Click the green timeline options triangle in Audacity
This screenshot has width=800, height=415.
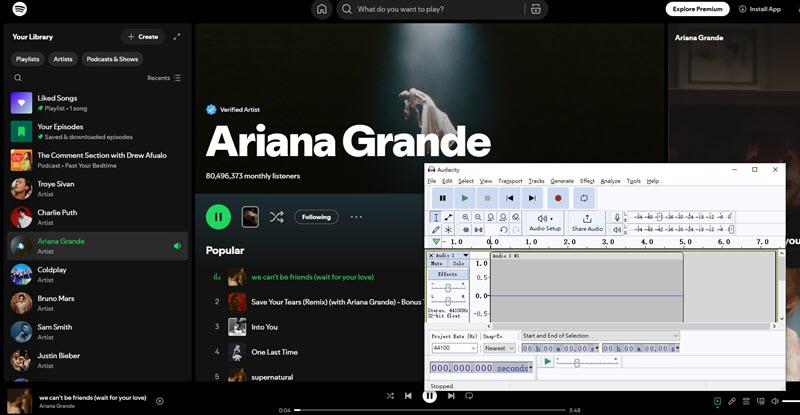tap(436, 241)
